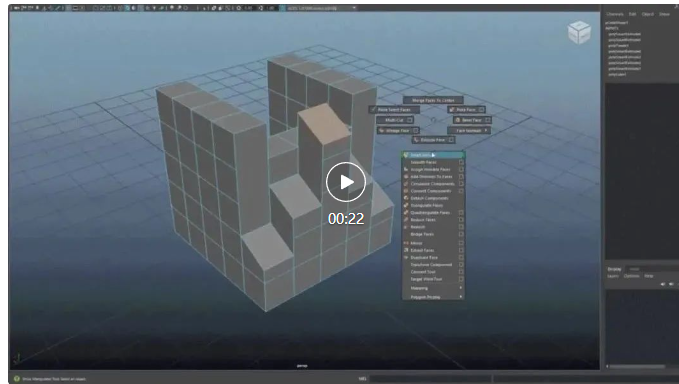Expand the Face Normals submenu

[x=469, y=130]
